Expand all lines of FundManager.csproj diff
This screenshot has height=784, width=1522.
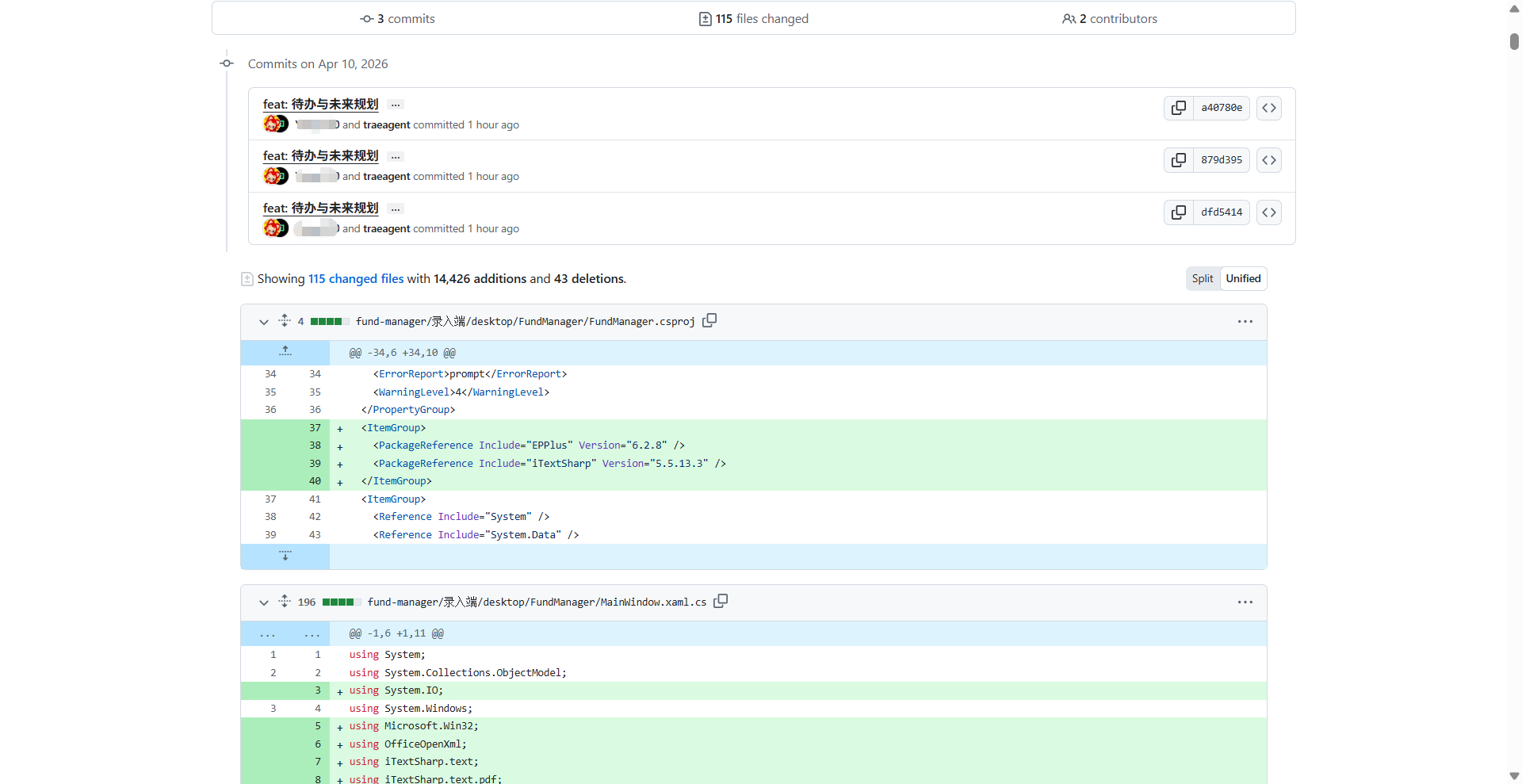[285, 321]
